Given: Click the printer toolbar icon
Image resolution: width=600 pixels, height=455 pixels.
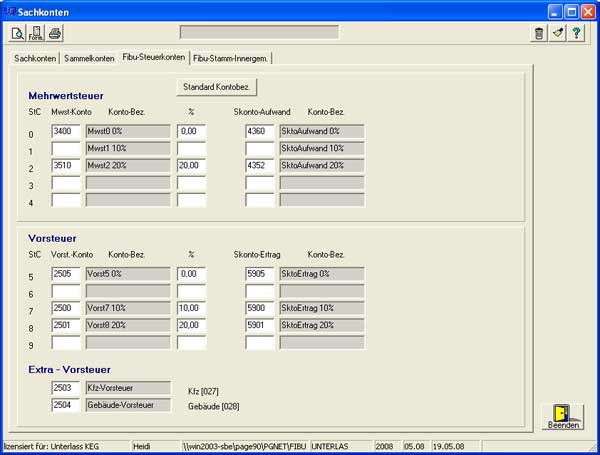Looking at the screenshot, I should coord(55,33).
